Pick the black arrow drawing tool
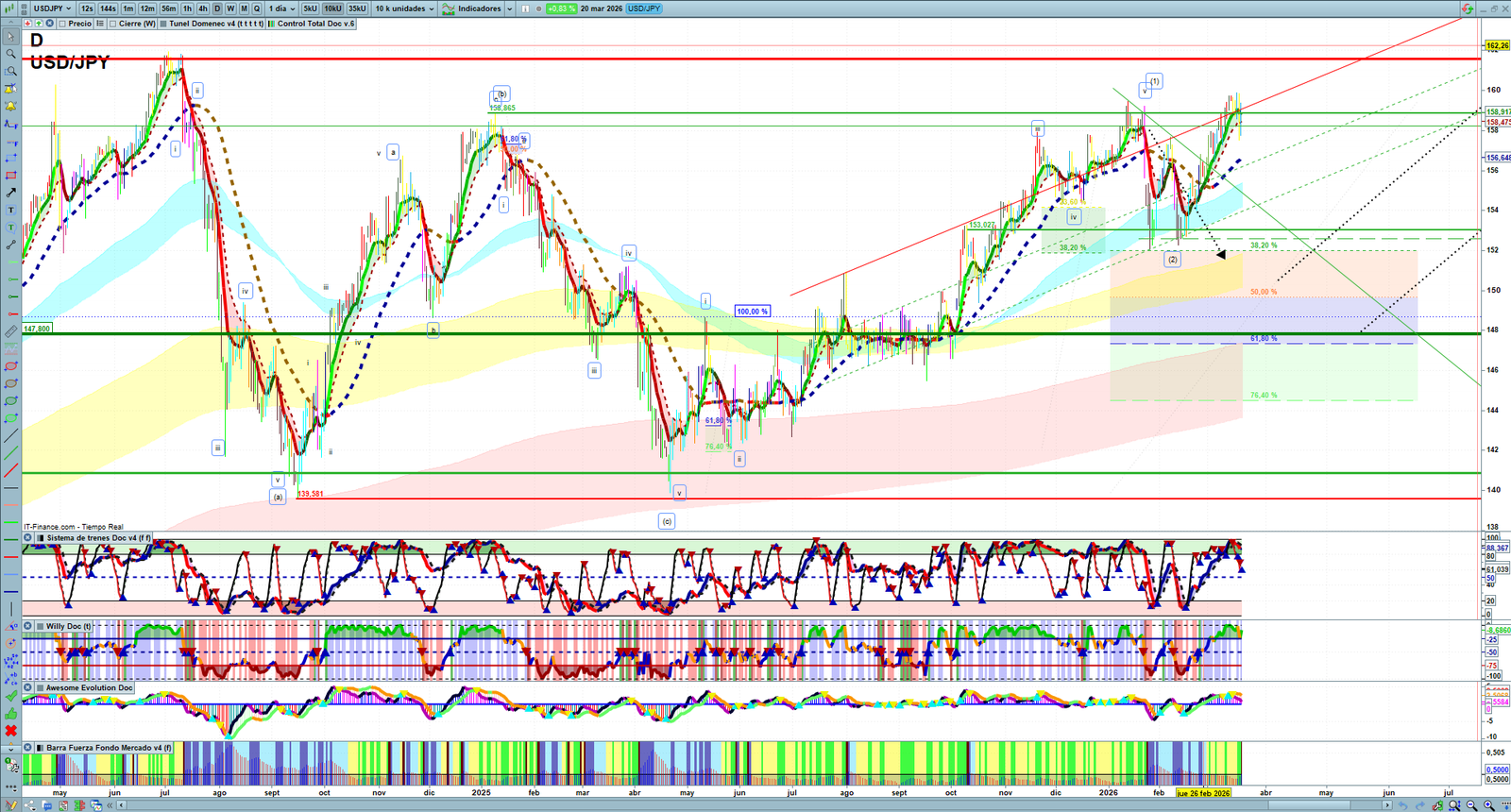 [11, 193]
